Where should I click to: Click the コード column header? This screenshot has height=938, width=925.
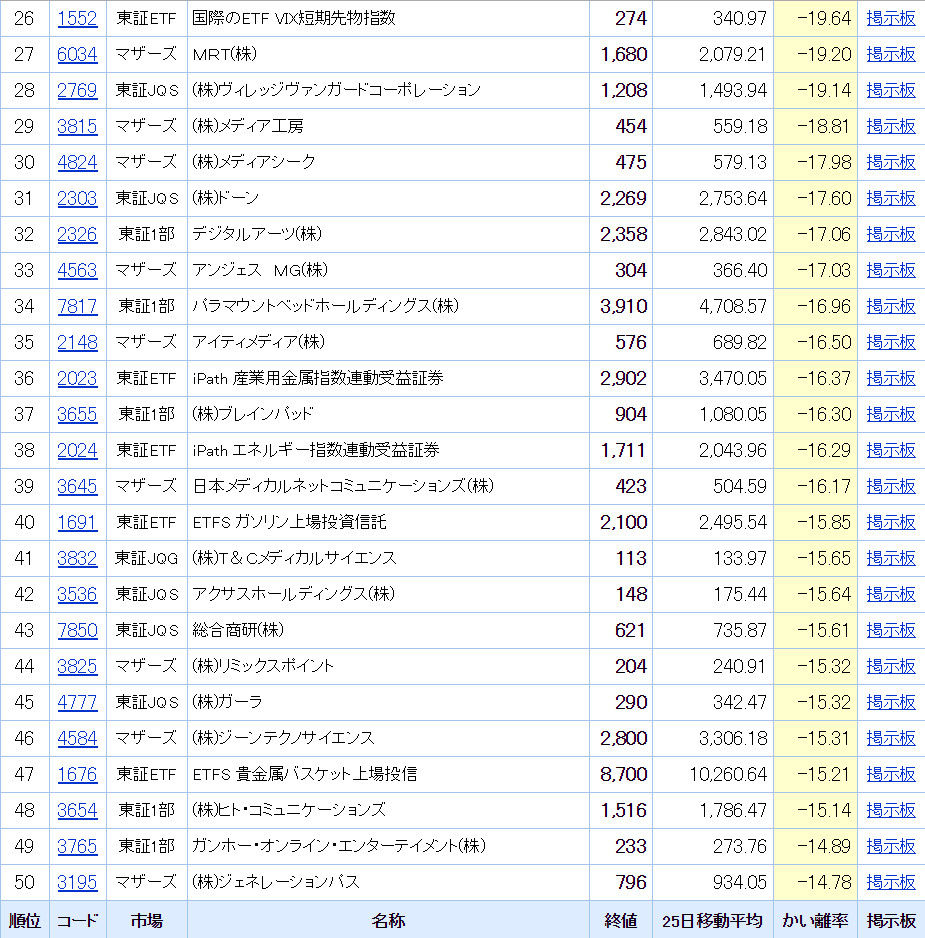tap(77, 920)
